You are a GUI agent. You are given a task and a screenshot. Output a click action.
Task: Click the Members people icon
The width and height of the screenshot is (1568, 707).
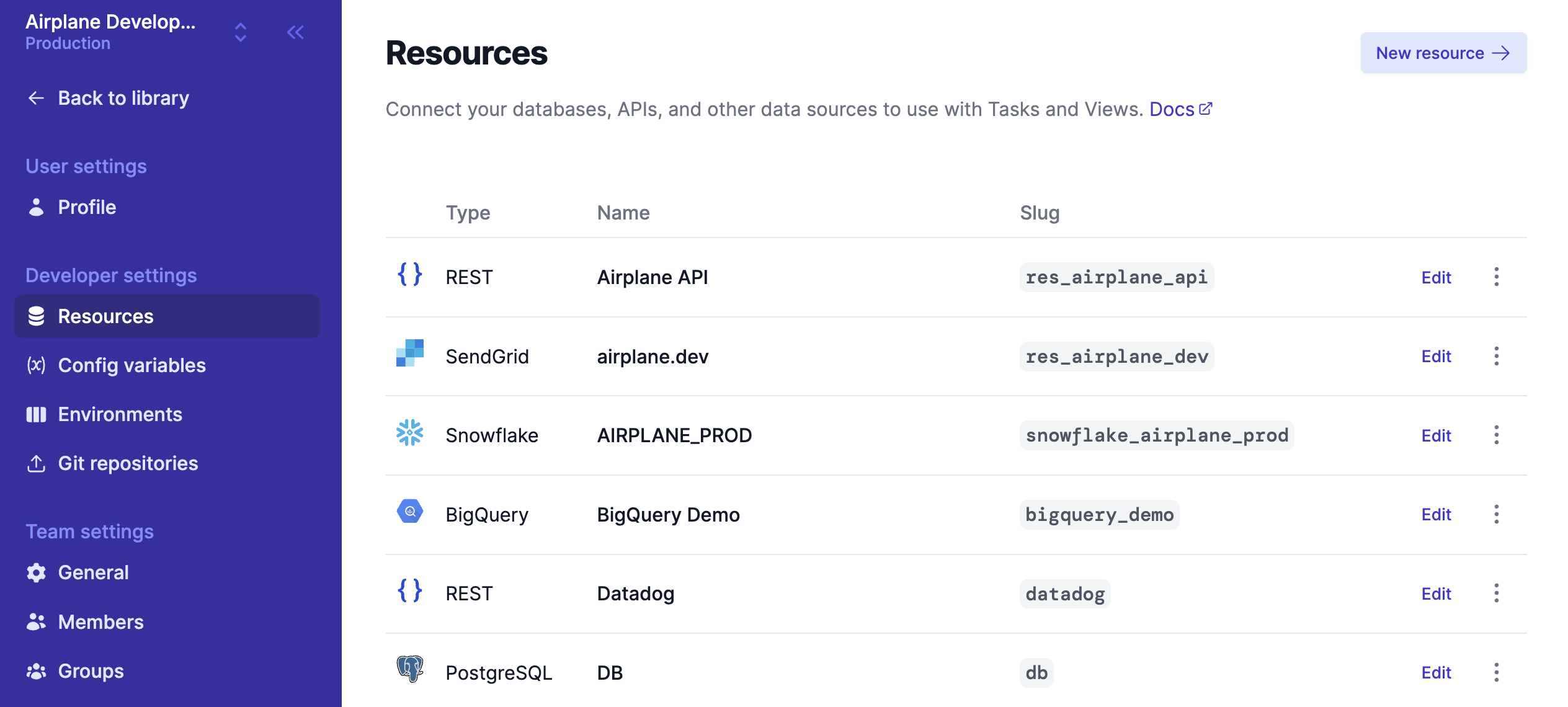(x=36, y=622)
